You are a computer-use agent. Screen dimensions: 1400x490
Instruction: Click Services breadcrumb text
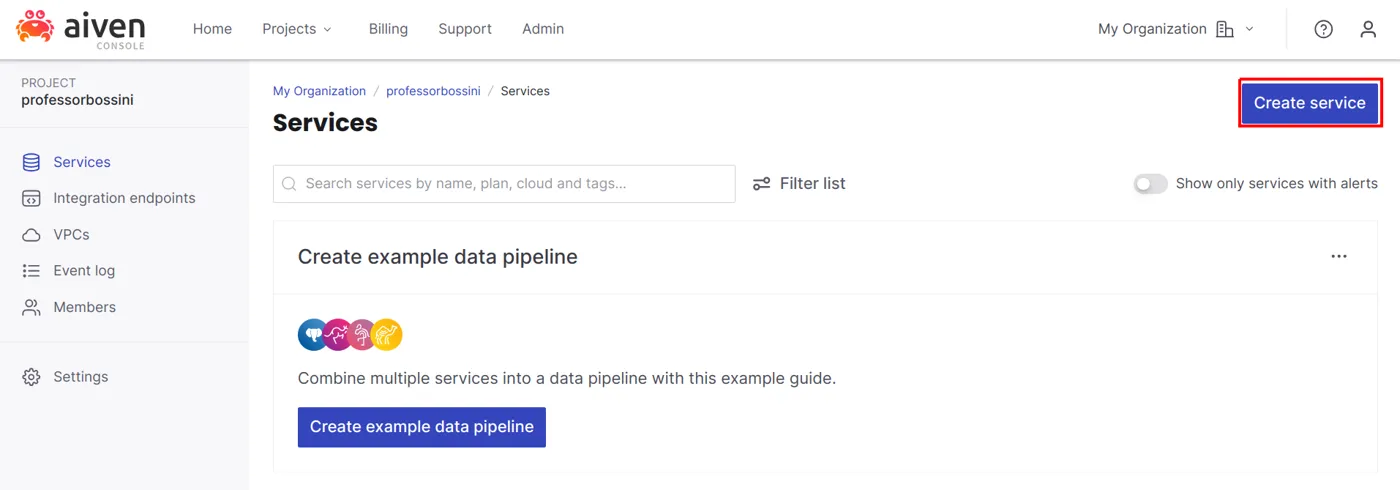[x=525, y=91]
